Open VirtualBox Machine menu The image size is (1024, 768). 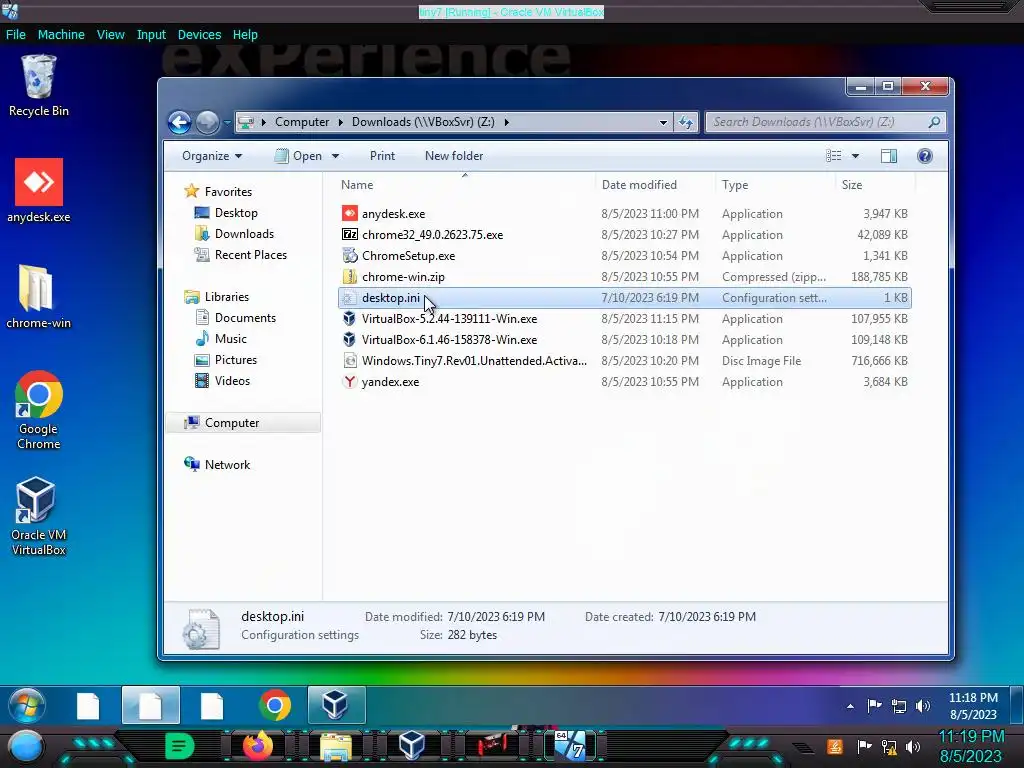[61, 35]
